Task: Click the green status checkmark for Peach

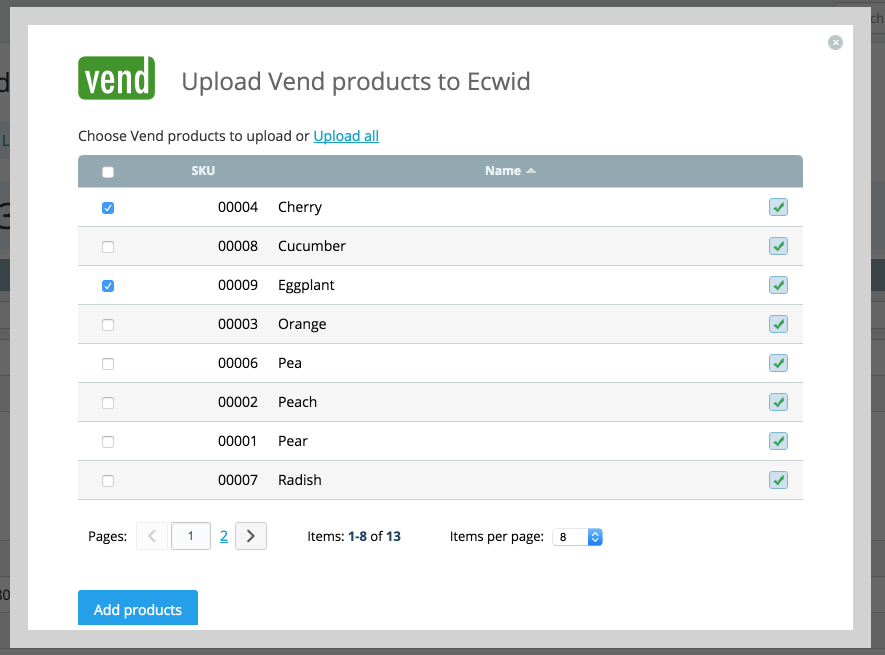Action: click(778, 402)
